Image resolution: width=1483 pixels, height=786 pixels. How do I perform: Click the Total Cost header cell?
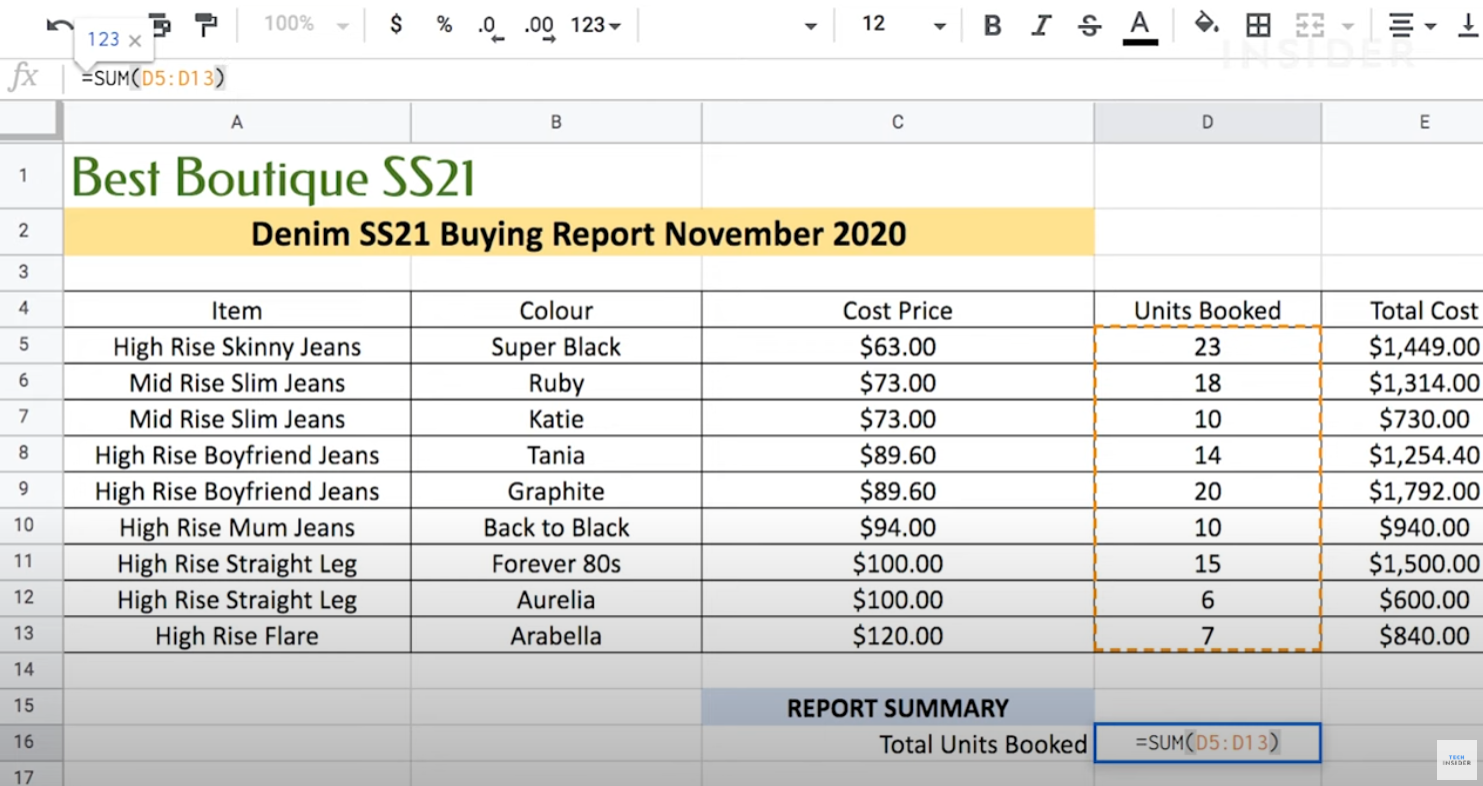tap(1402, 310)
